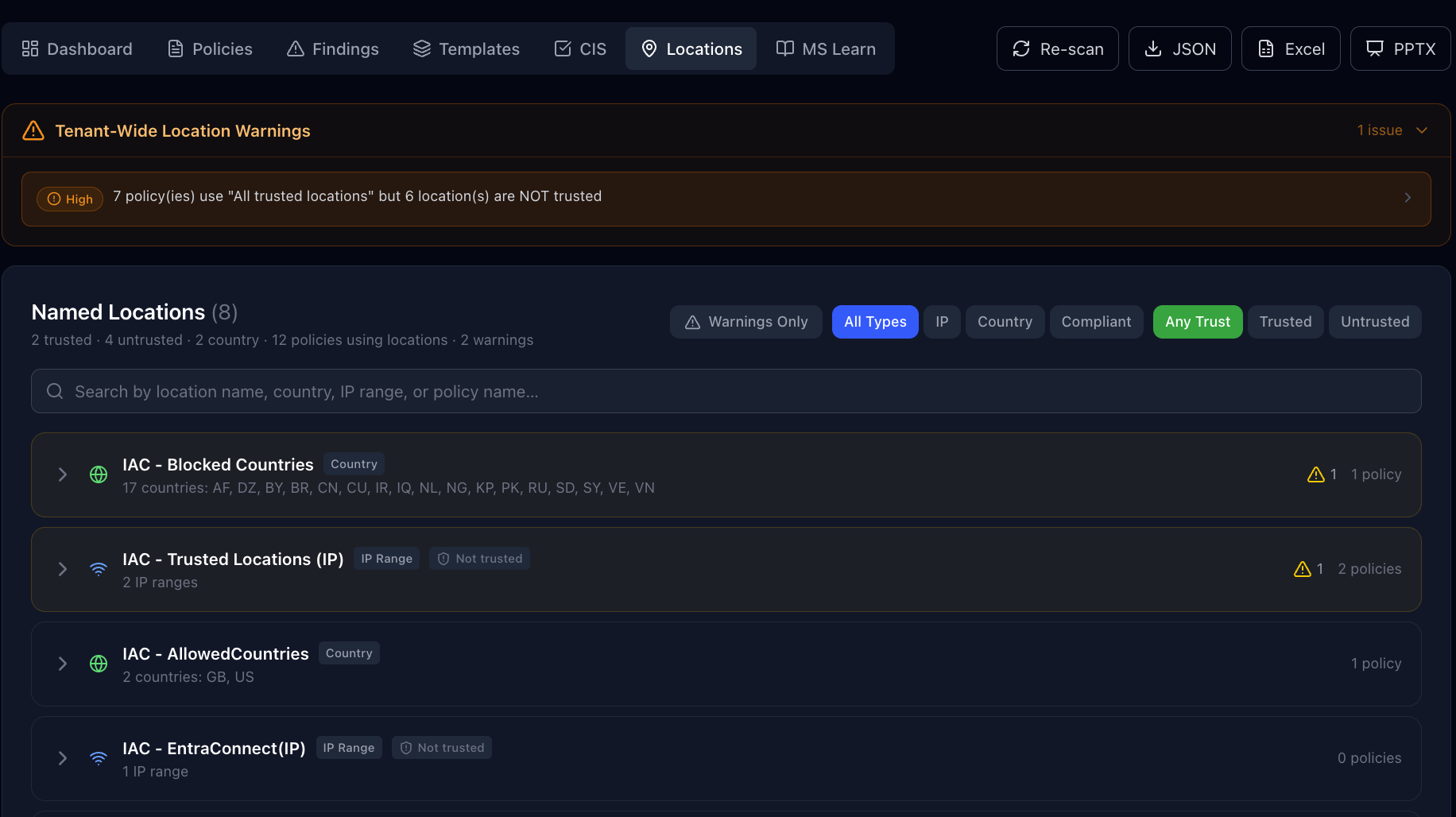Viewport: 1456px width, 817px height.
Task: Go to the Templates tab
Action: click(467, 48)
